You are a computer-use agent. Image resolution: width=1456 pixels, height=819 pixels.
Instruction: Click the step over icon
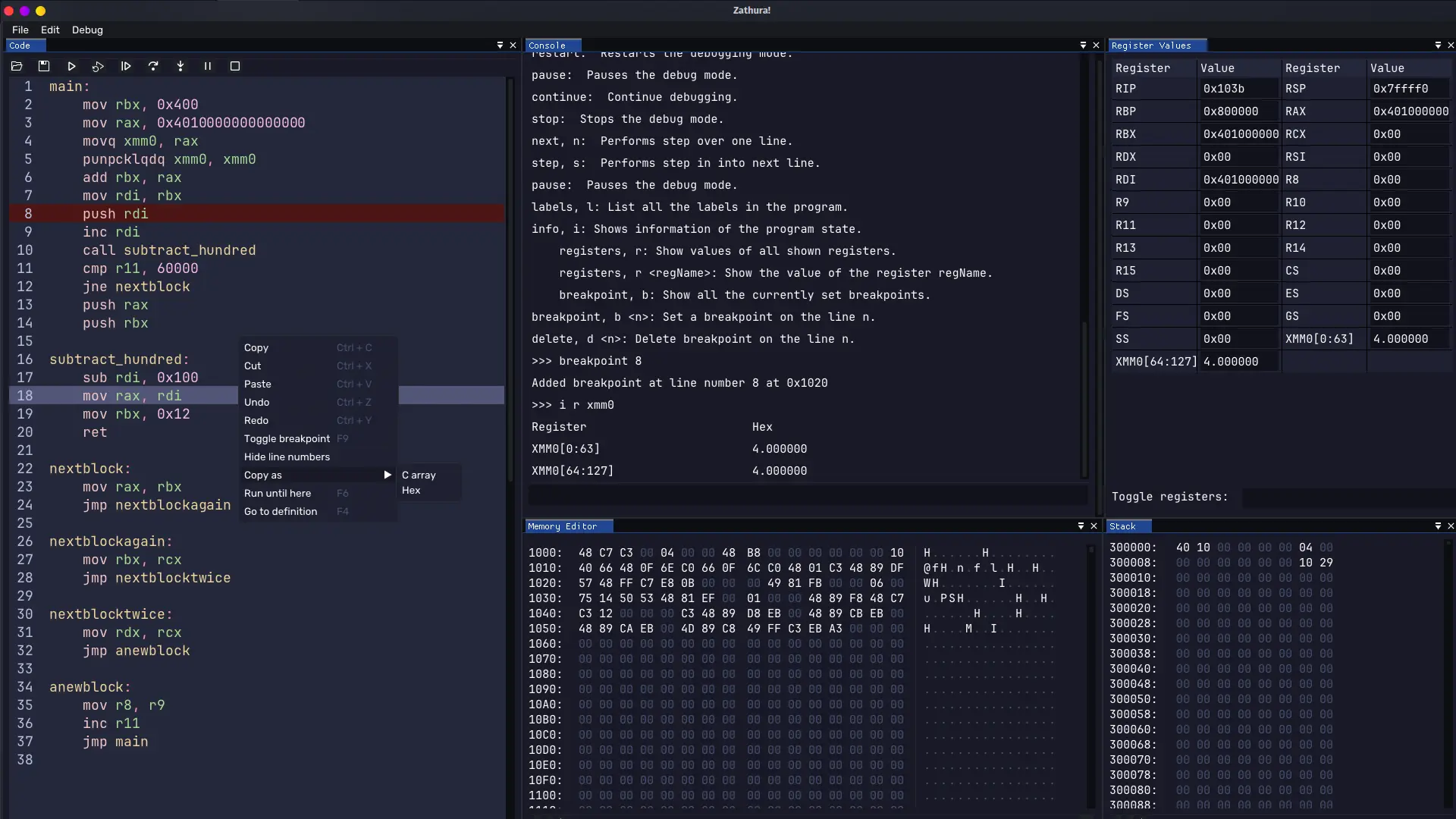153,67
